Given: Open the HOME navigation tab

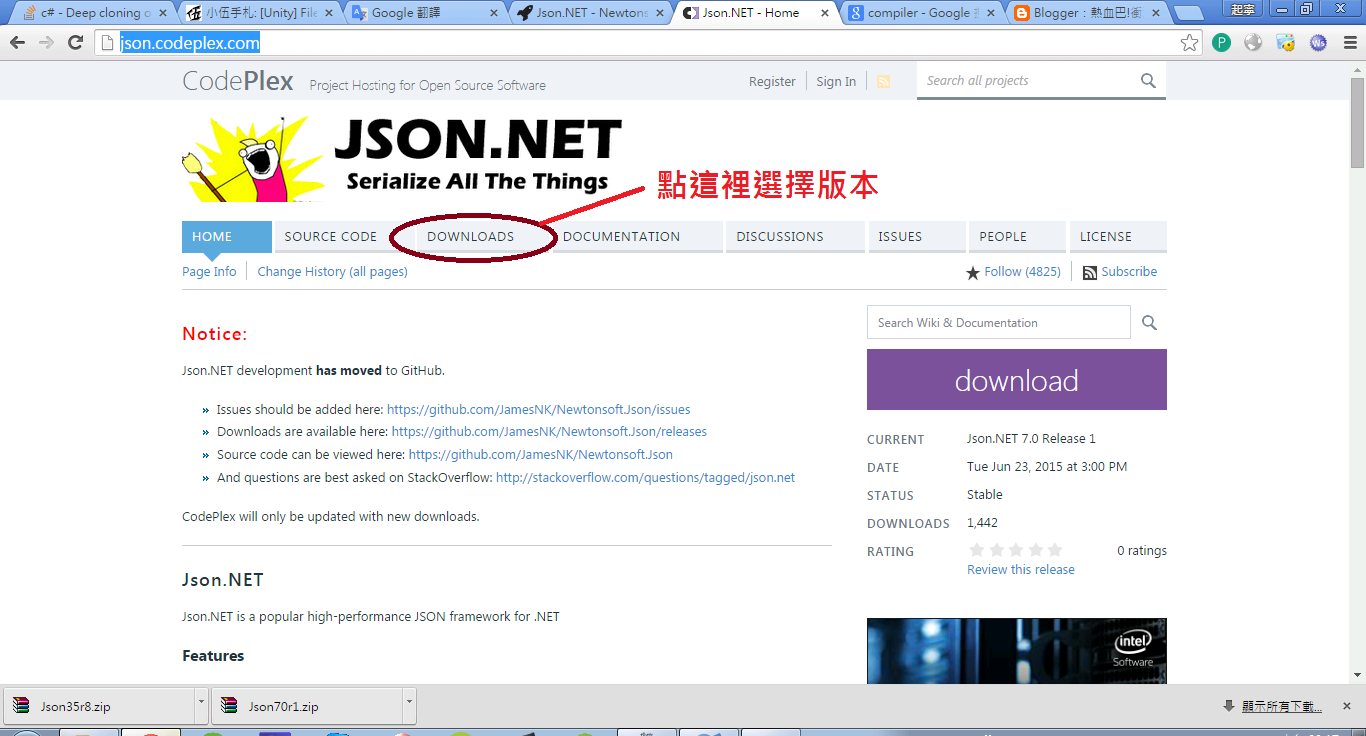Looking at the screenshot, I should click(226, 237).
